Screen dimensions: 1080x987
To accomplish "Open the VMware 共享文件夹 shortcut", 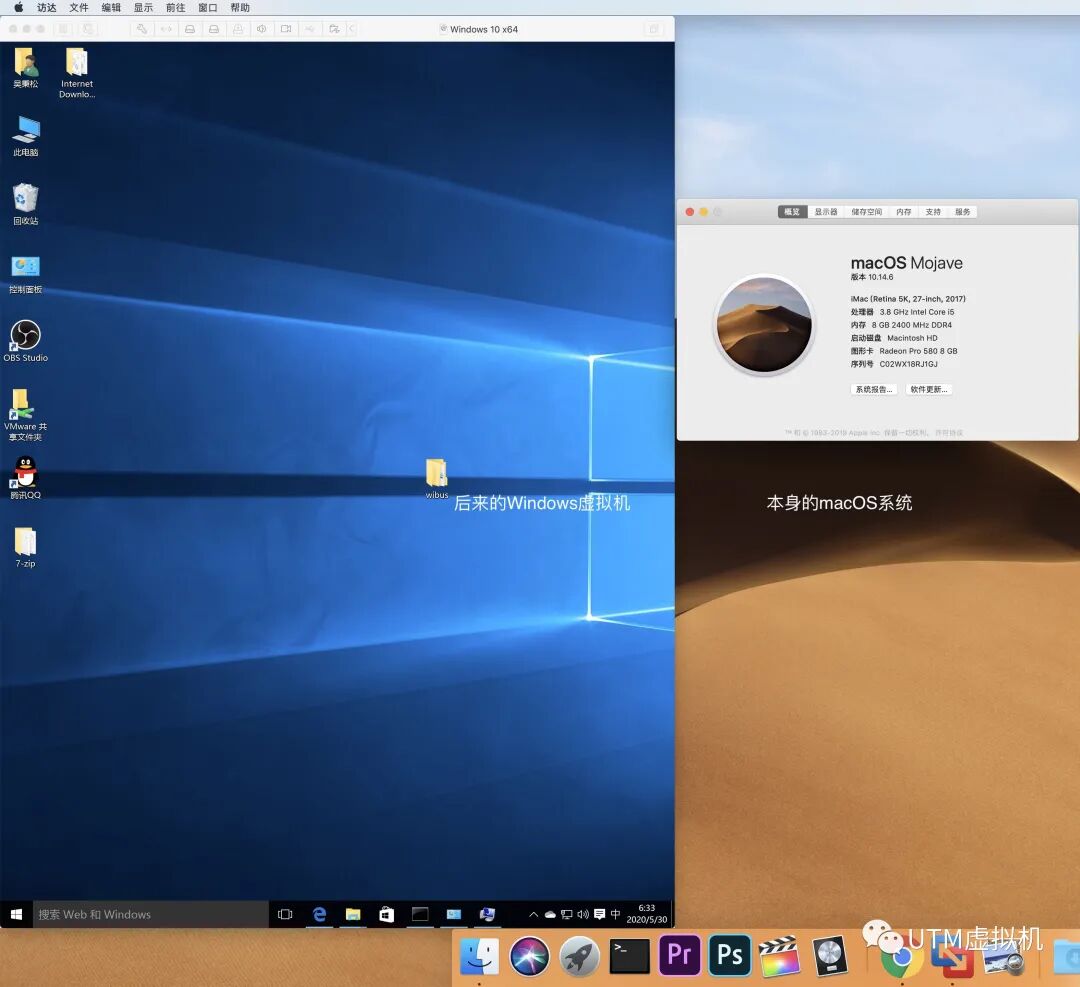I will pos(25,415).
